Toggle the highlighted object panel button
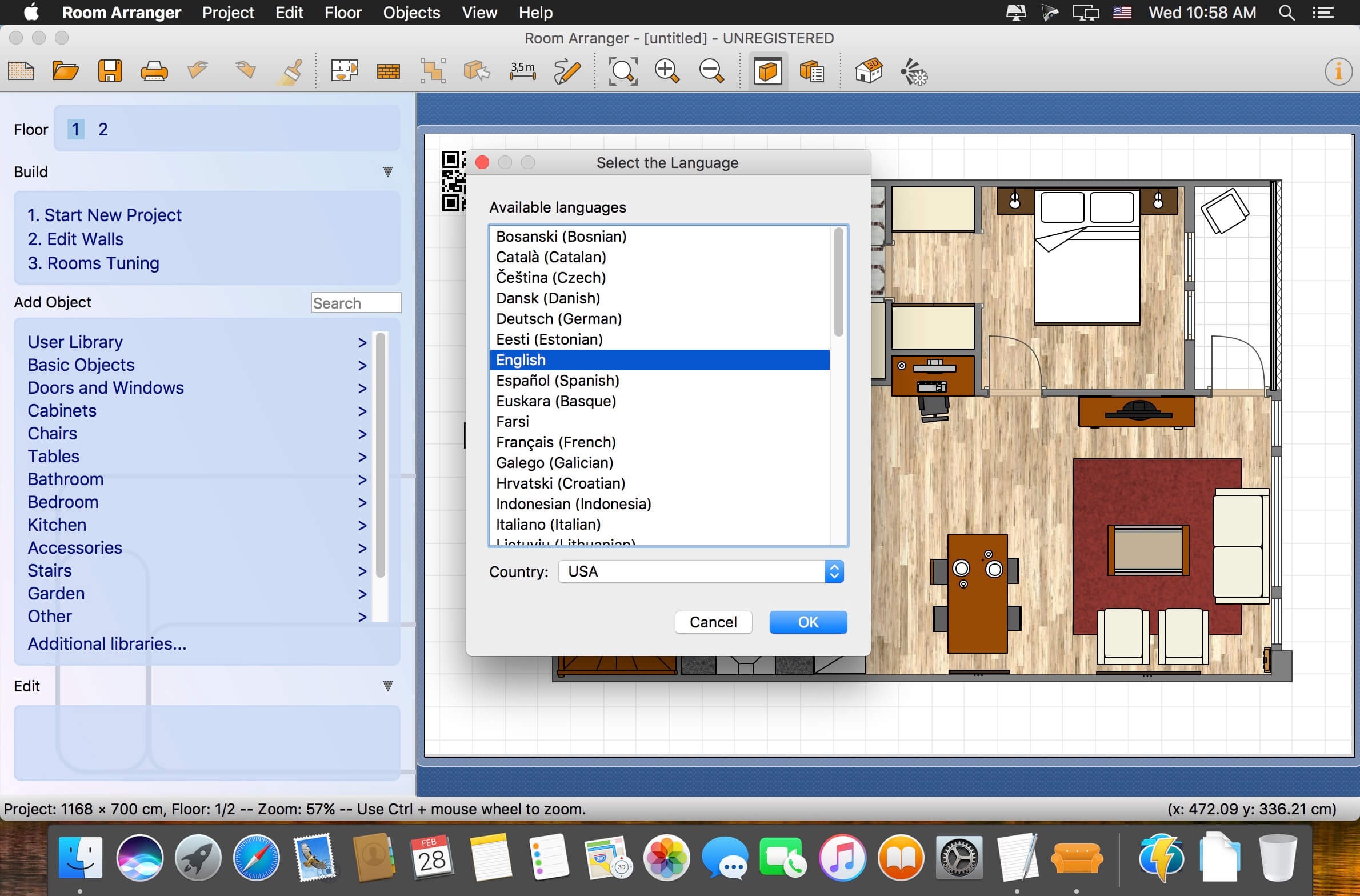The width and height of the screenshot is (1360, 896). [x=767, y=71]
